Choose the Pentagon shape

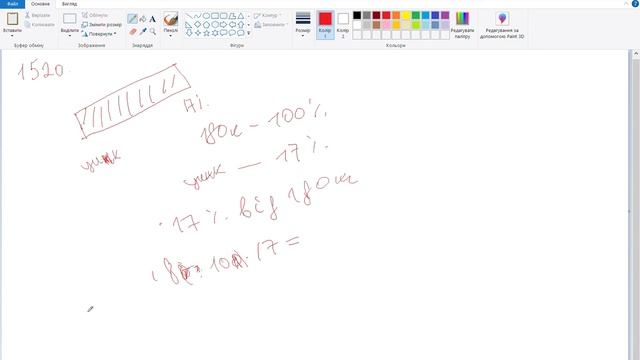(206, 24)
